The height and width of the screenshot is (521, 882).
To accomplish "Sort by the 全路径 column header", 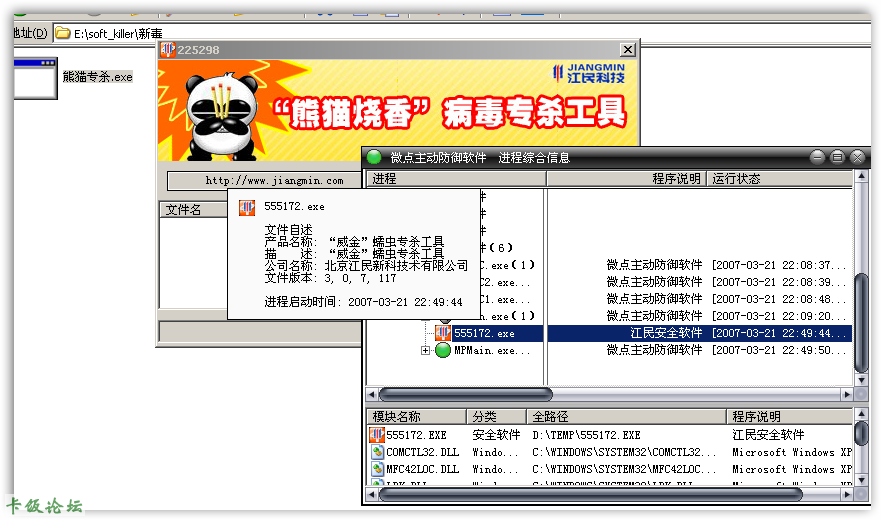I will (626, 417).
